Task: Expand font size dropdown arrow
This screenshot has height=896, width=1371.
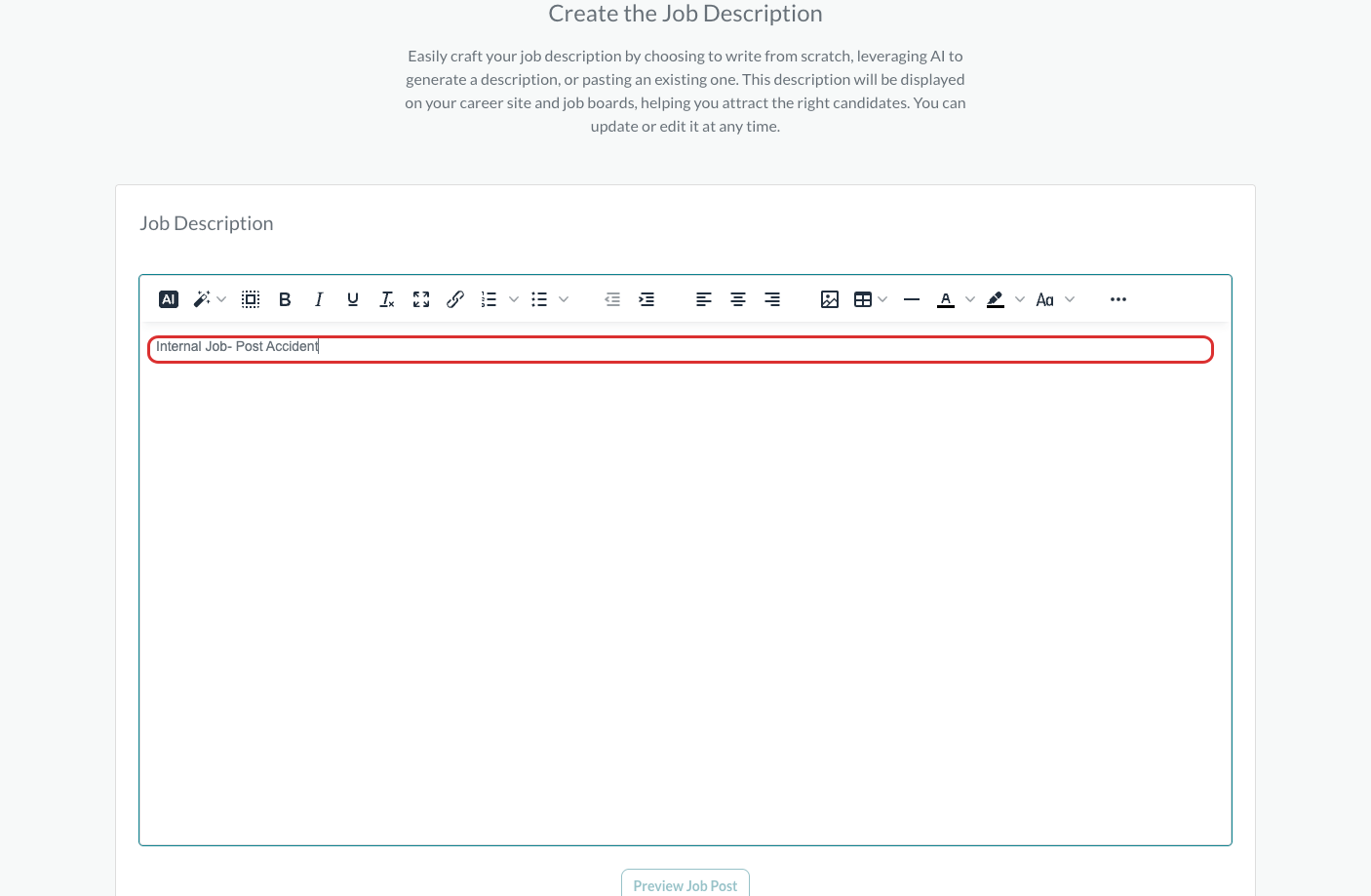Action: 1070,299
